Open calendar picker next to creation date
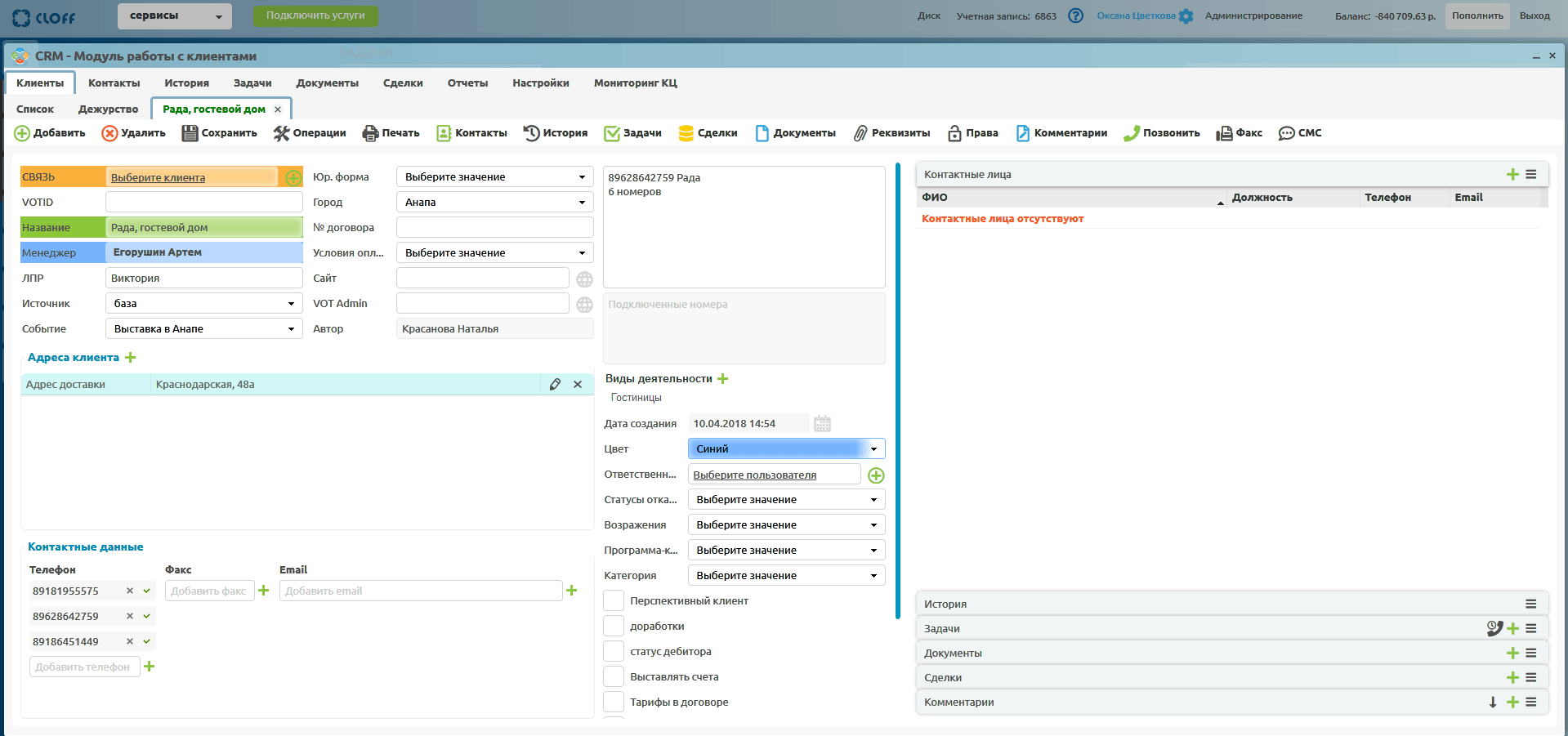Viewport: 1568px width, 736px height. (822, 424)
